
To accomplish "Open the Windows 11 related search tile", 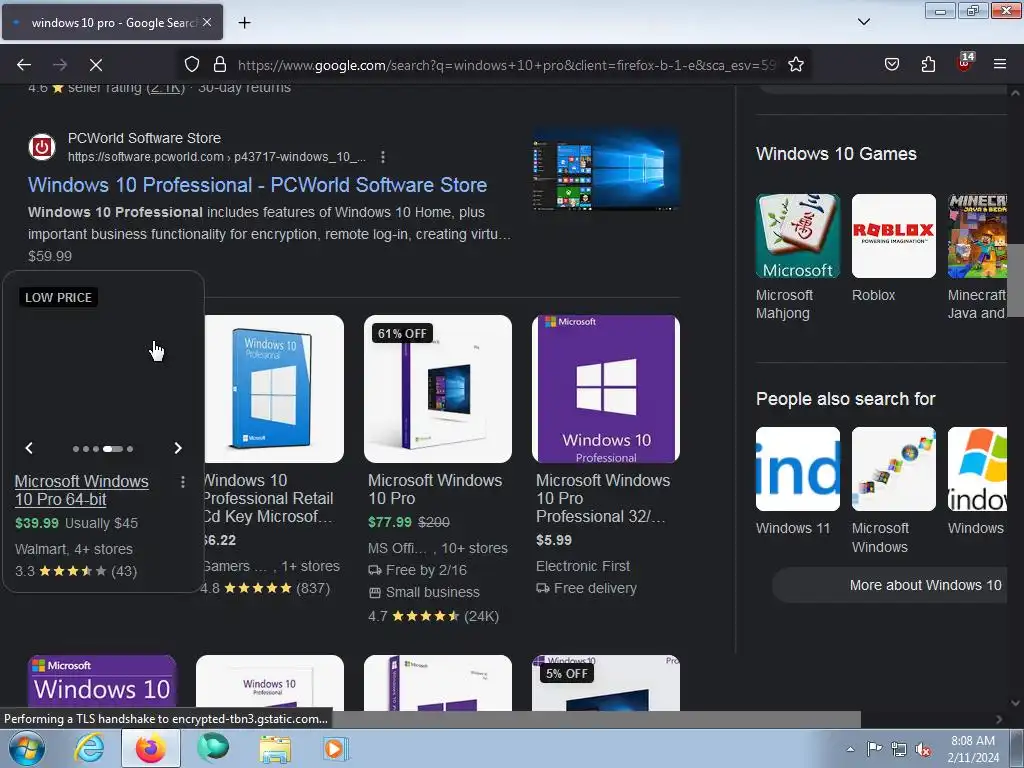I will pos(797,469).
